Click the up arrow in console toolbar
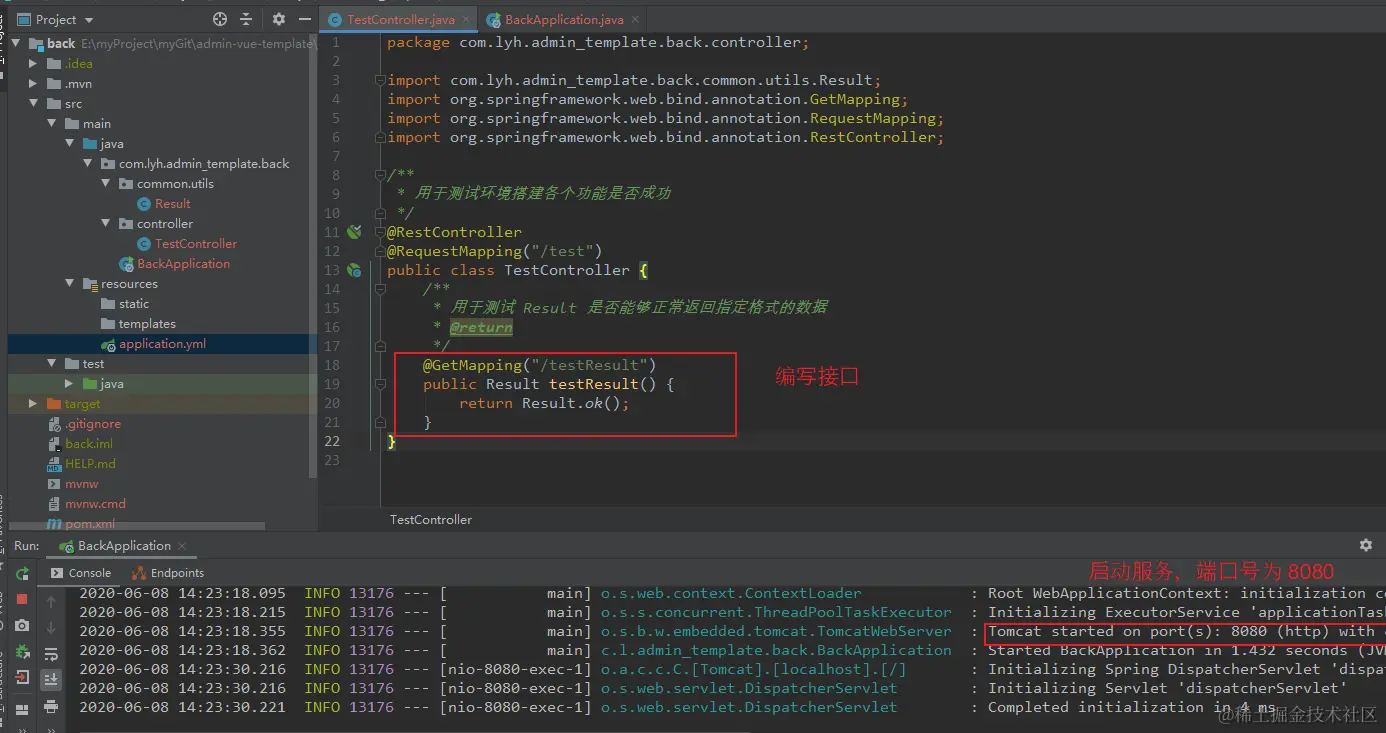The image size is (1386, 733). point(51,602)
